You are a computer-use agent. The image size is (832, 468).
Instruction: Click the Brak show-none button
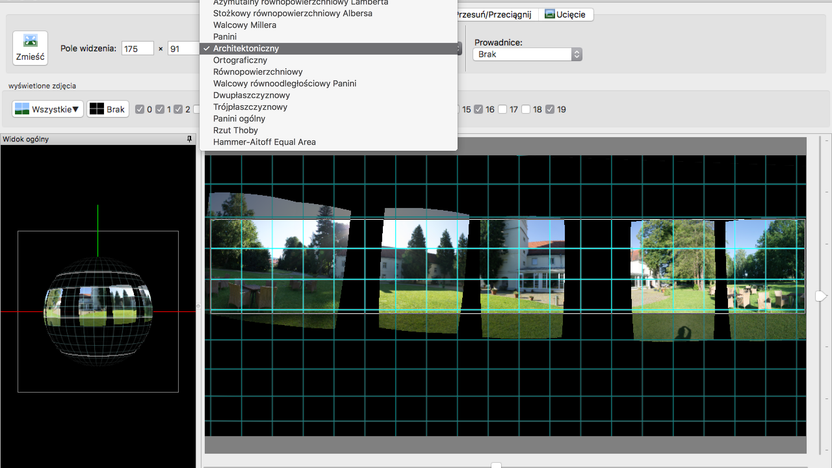click(108, 109)
